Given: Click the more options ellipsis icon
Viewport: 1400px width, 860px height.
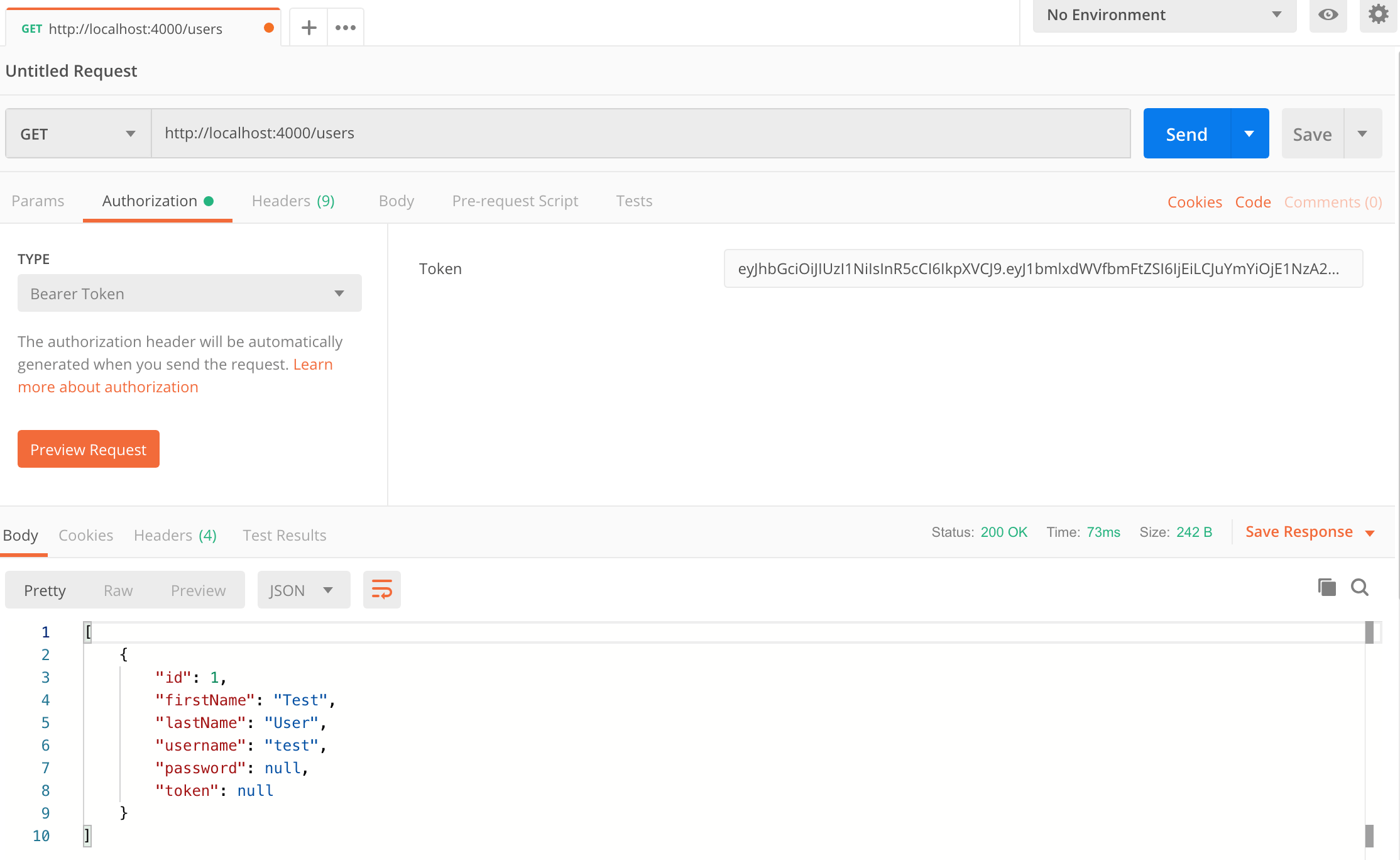Looking at the screenshot, I should [x=346, y=27].
